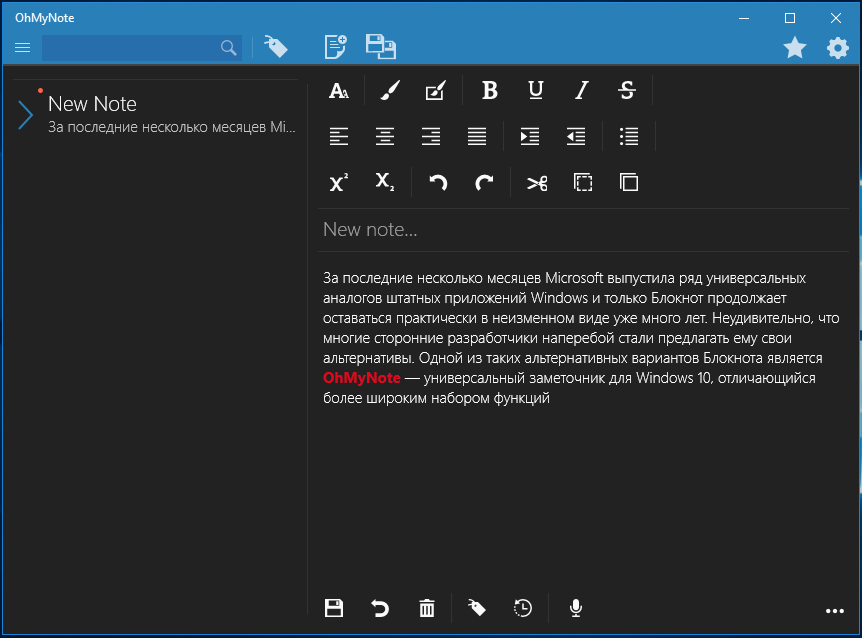
Task: Open font size options
Action: click(339, 90)
